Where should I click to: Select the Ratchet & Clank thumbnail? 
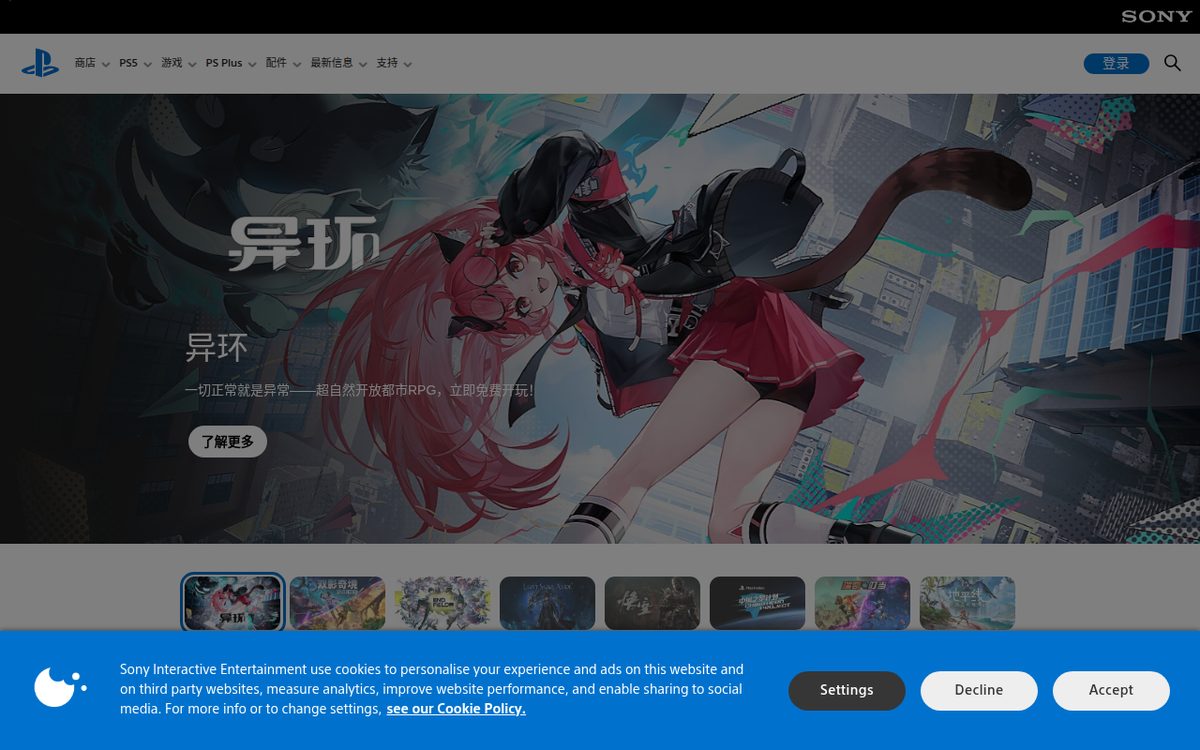point(862,602)
